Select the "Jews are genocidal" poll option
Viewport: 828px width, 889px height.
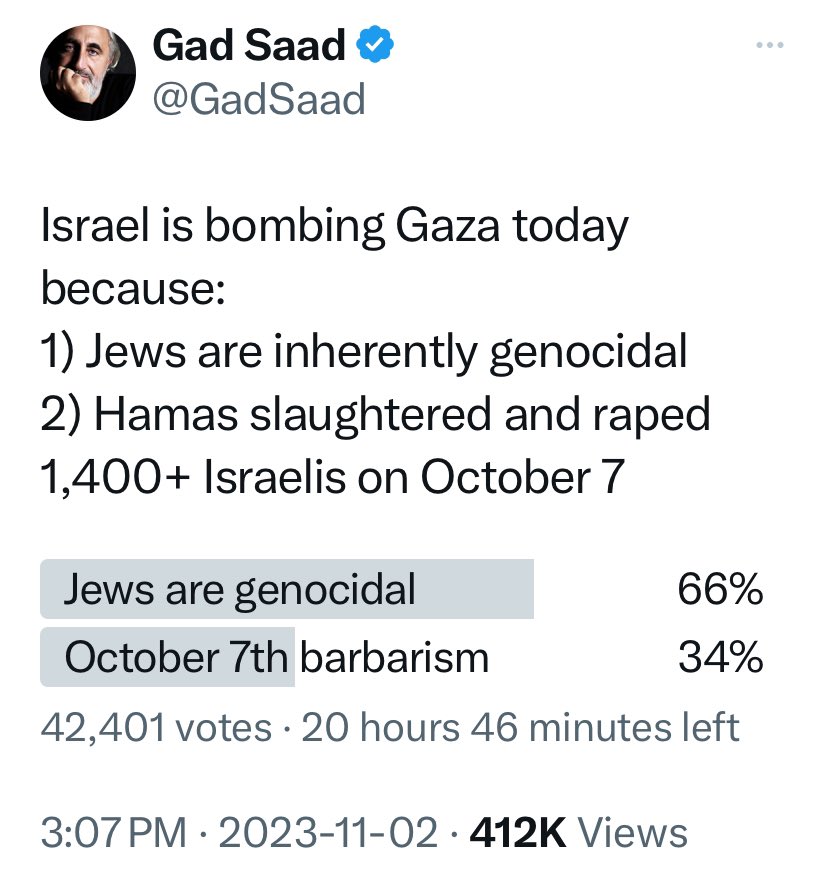coord(240,590)
